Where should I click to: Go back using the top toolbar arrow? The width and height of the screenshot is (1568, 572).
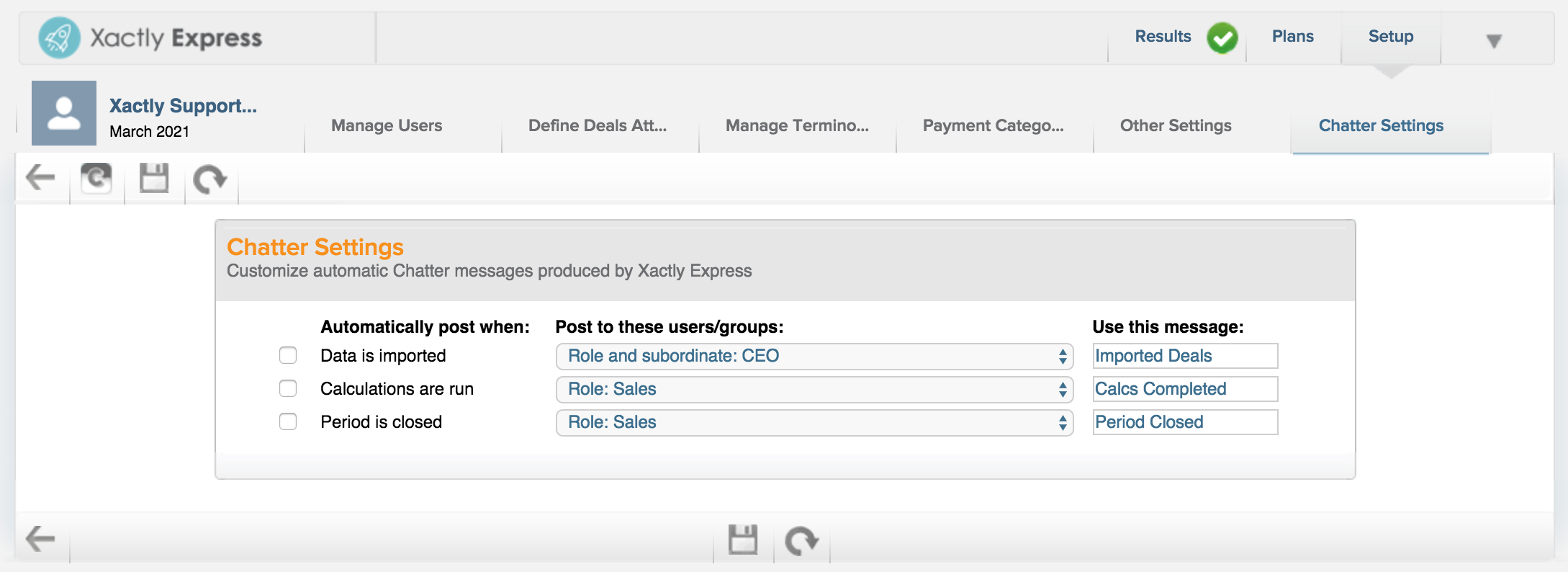click(x=40, y=177)
